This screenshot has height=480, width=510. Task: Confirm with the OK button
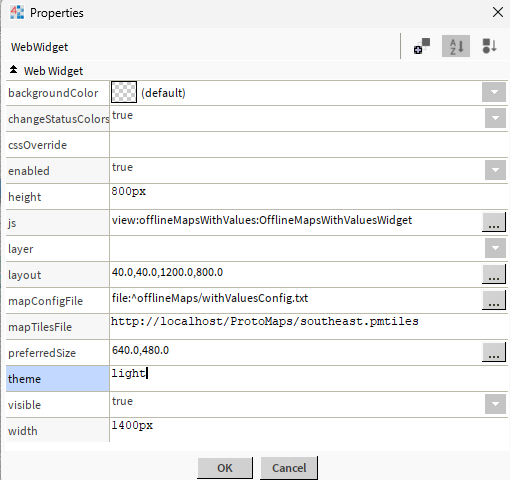(x=225, y=468)
